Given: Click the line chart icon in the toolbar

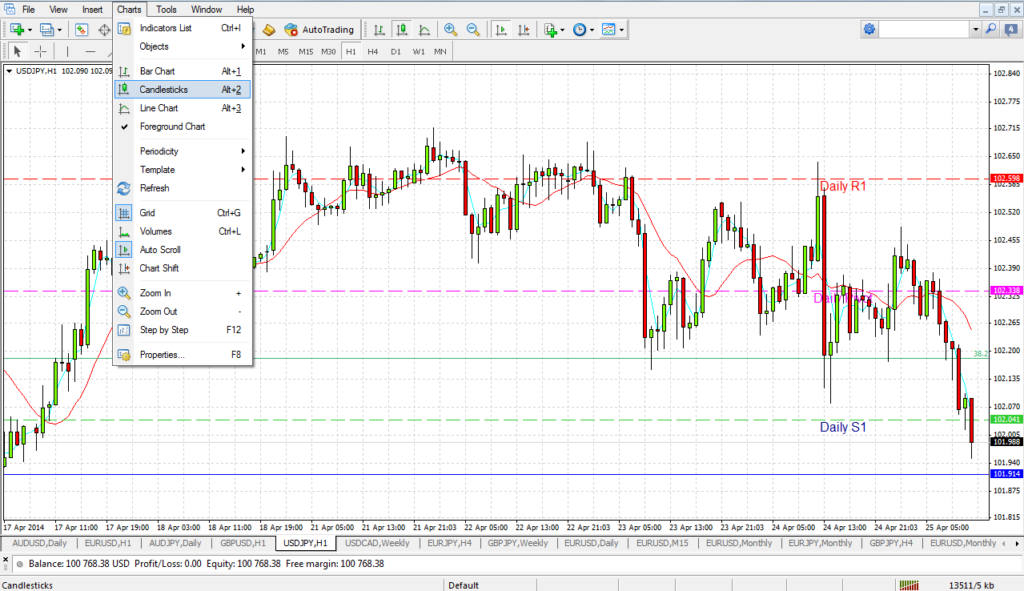Looking at the screenshot, I should (x=424, y=29).
